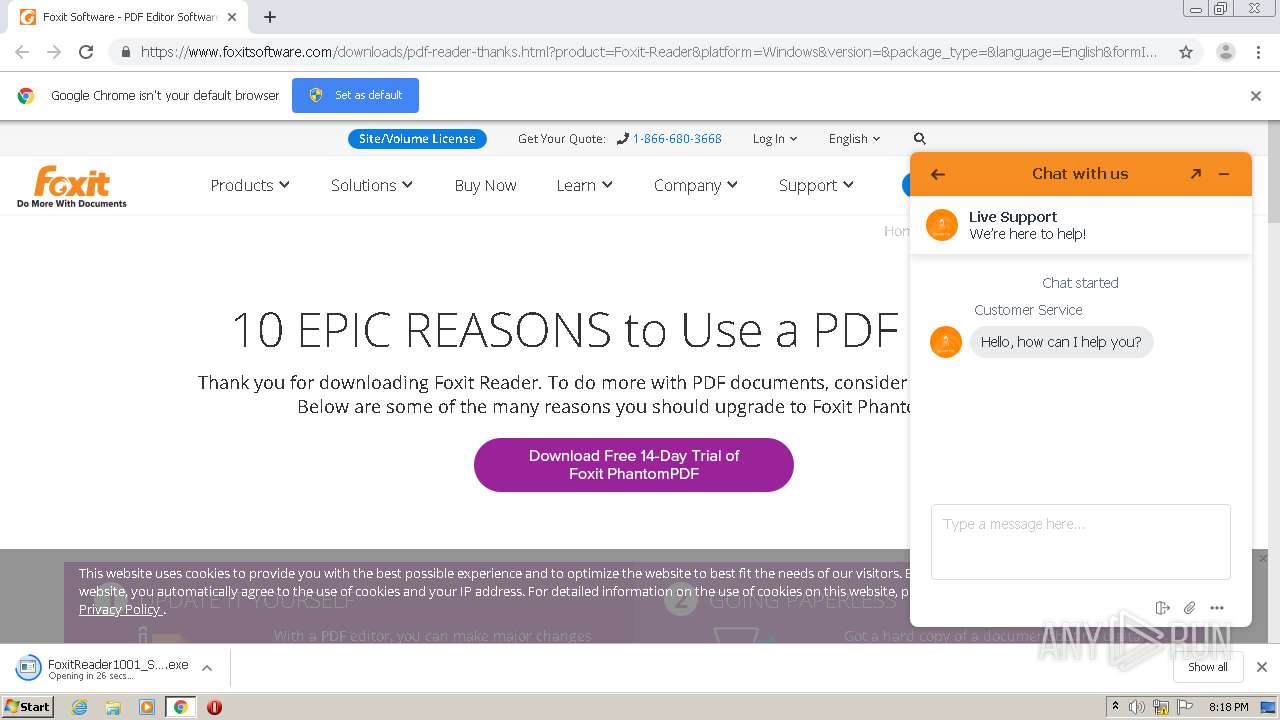
Task: Open the Windows Start menu
Action: (28, 707)
